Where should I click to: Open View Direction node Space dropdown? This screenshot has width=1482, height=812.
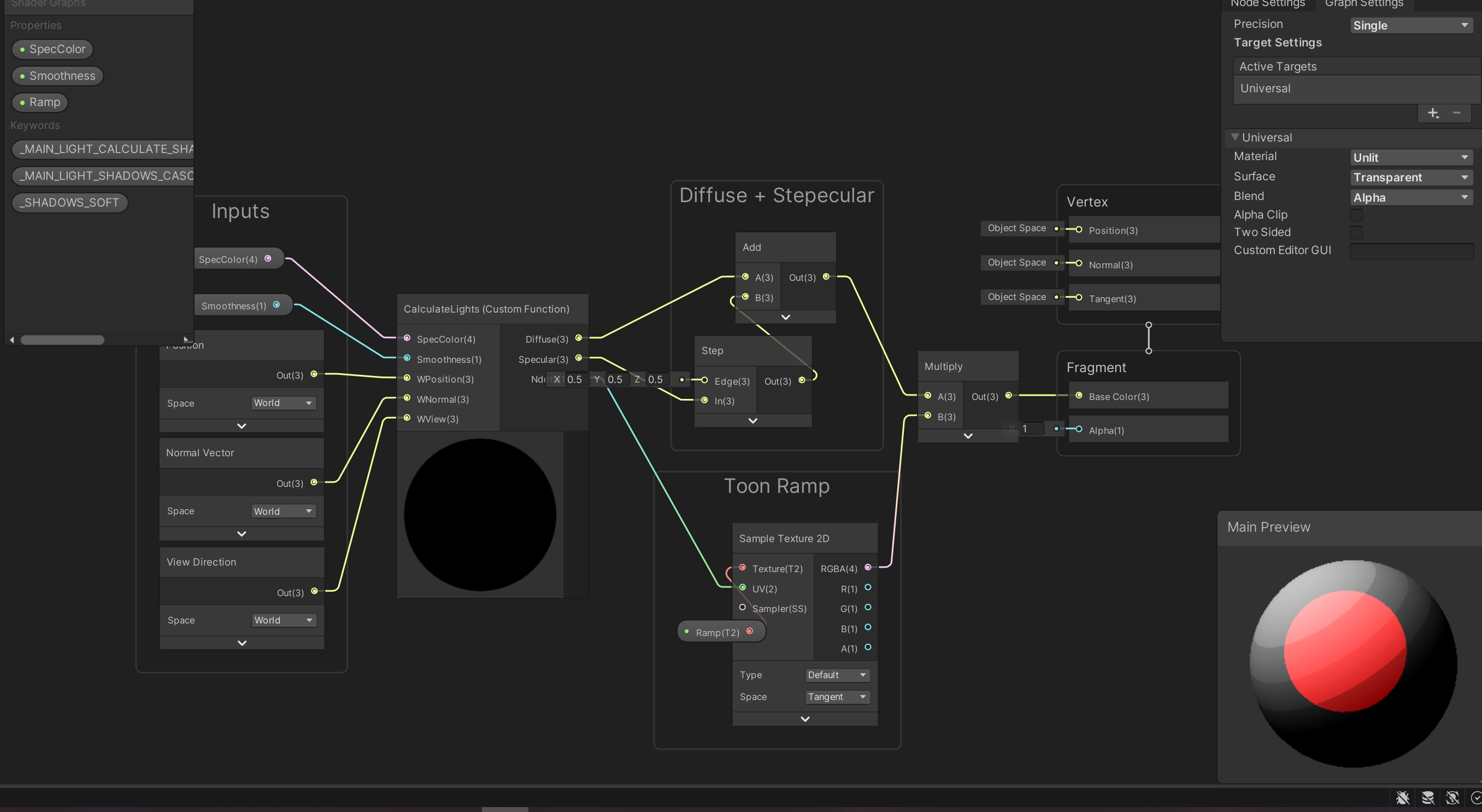click(284, 620)
